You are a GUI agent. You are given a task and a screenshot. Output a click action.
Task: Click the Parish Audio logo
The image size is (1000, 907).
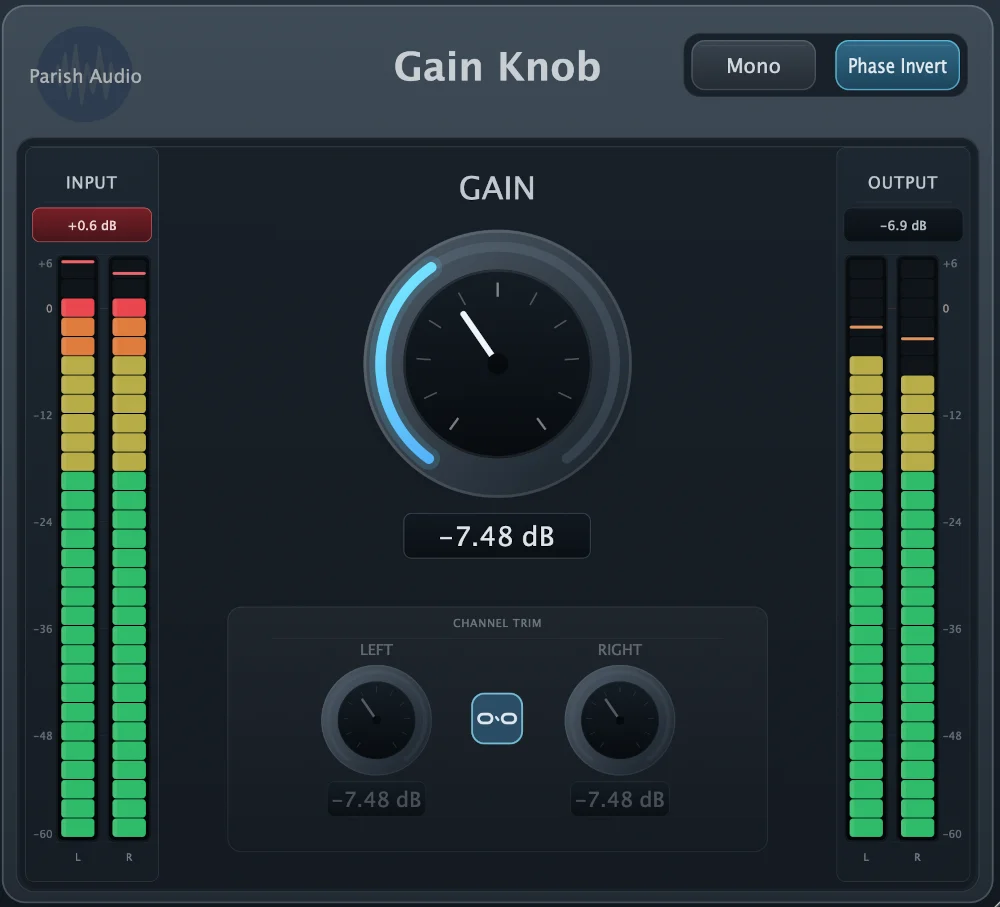85,75
